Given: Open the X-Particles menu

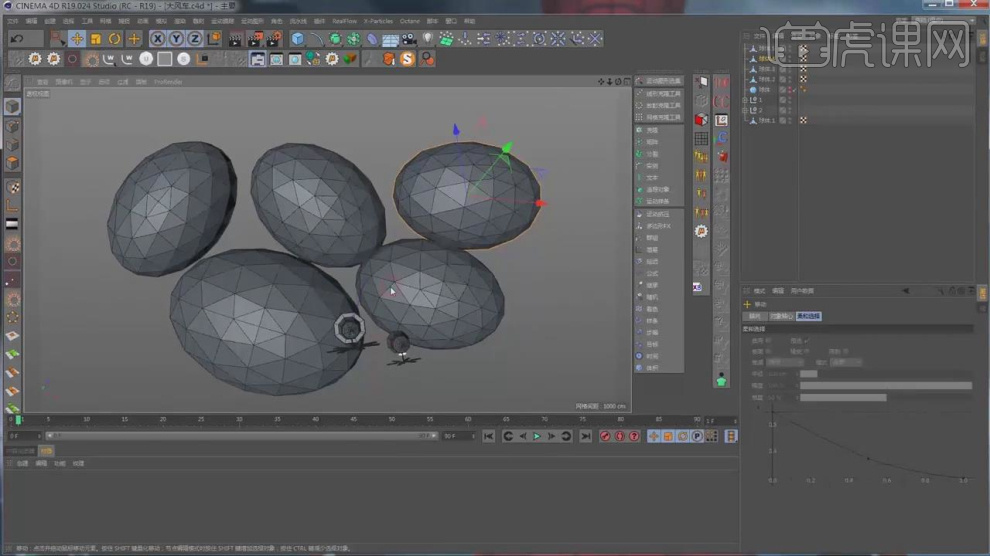Looking at the screenshot, I should click(378, 20).
